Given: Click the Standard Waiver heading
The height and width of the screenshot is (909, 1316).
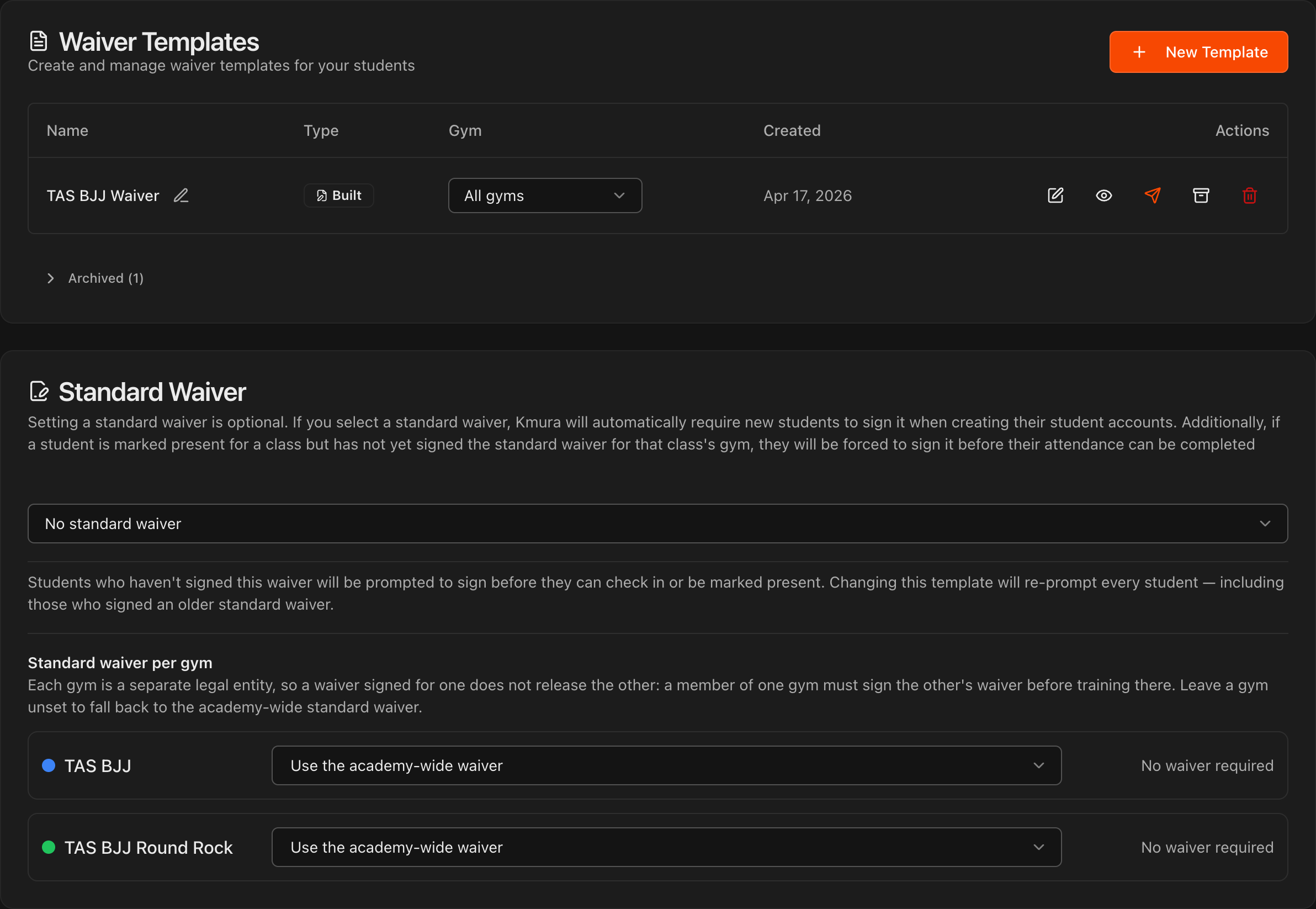Looking at the screenshot, I should [152, 392].
